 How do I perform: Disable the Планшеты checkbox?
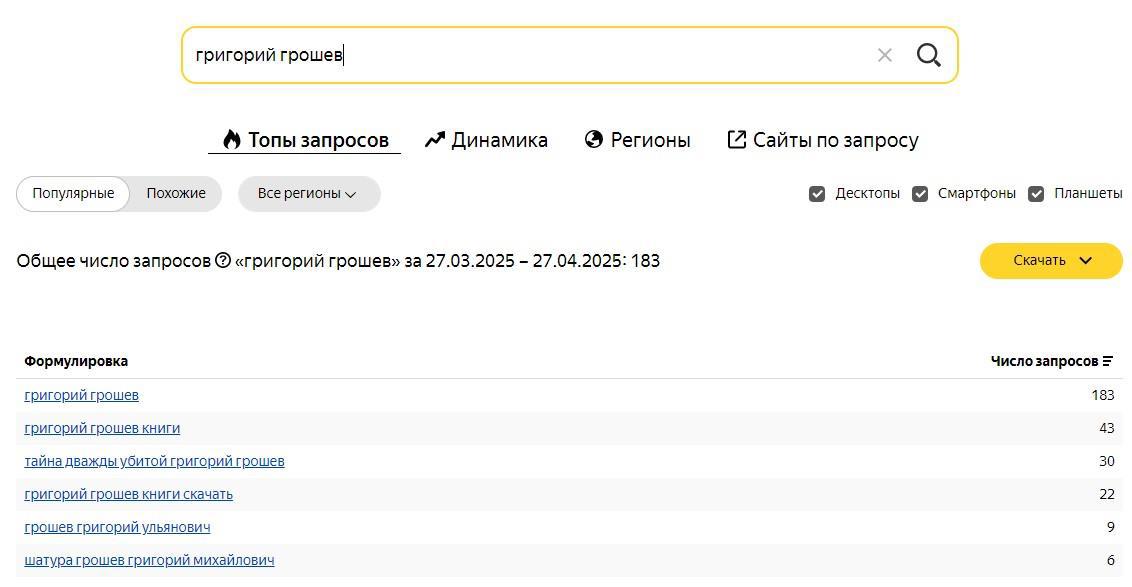point(1036,194)
